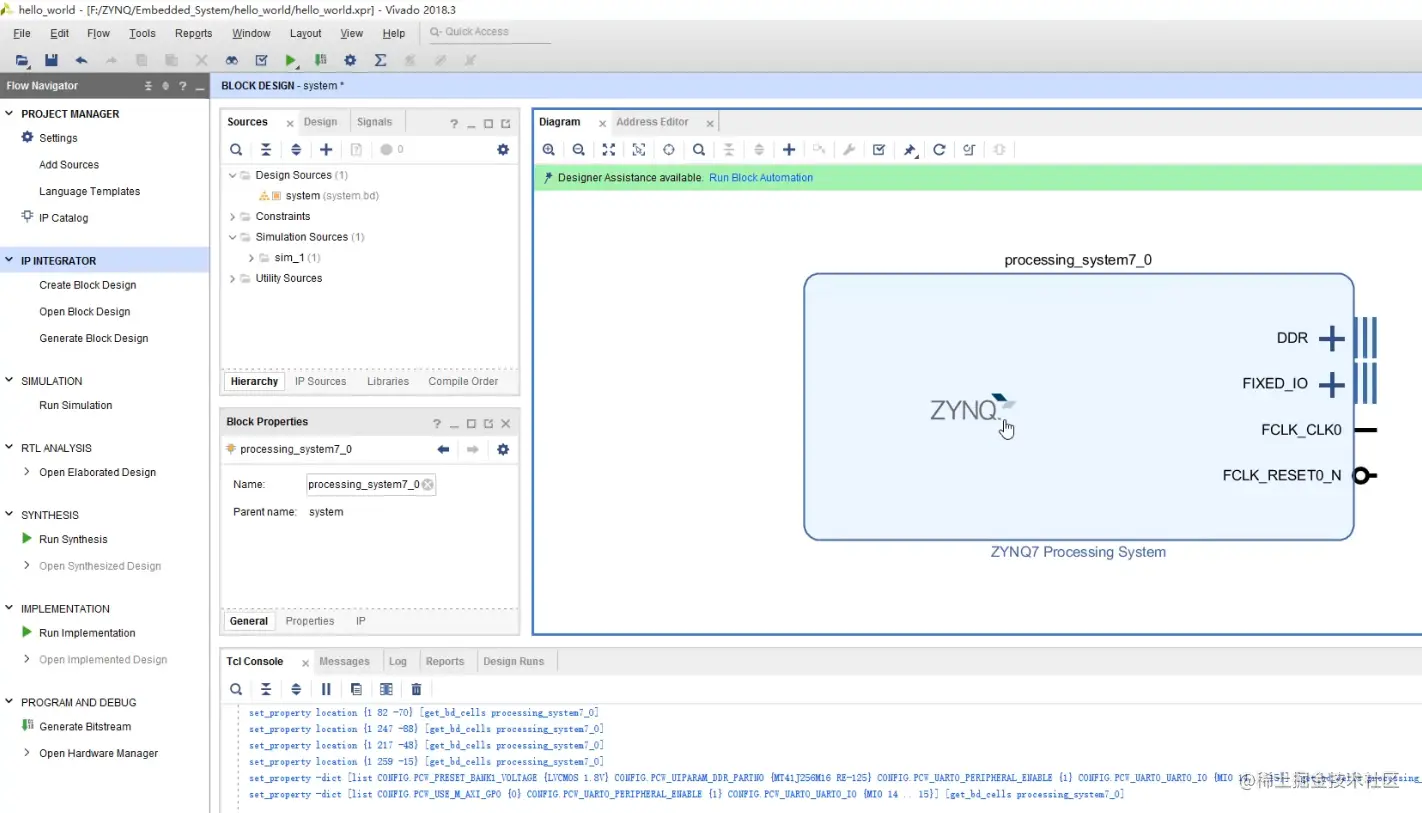The width and height of the screenshot is (1422, 813).
Task: Open the Reports menu
Action: 193,33
